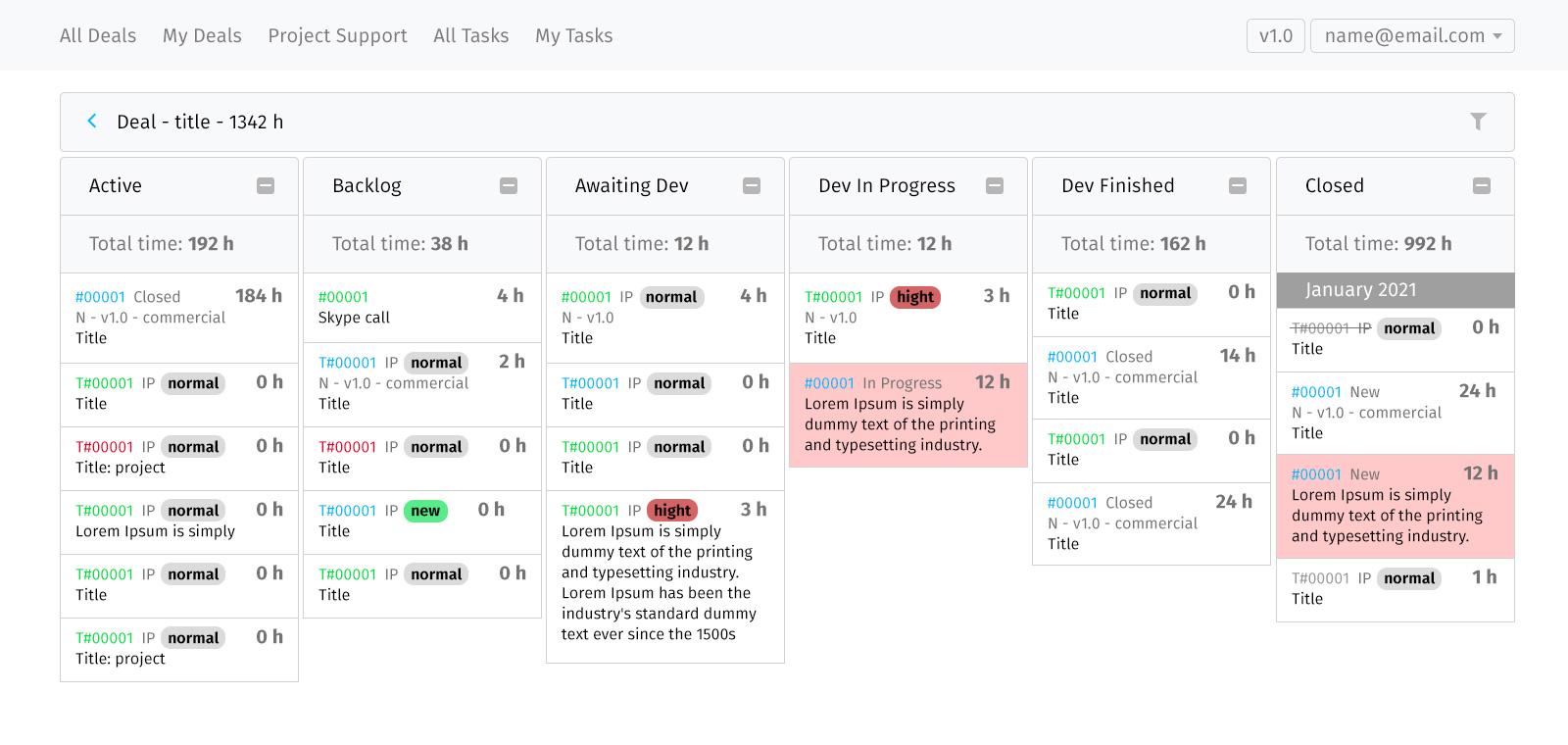Open Project Support page
The height and width of the screenshot is (745, 1568).
tap(337, 36)
